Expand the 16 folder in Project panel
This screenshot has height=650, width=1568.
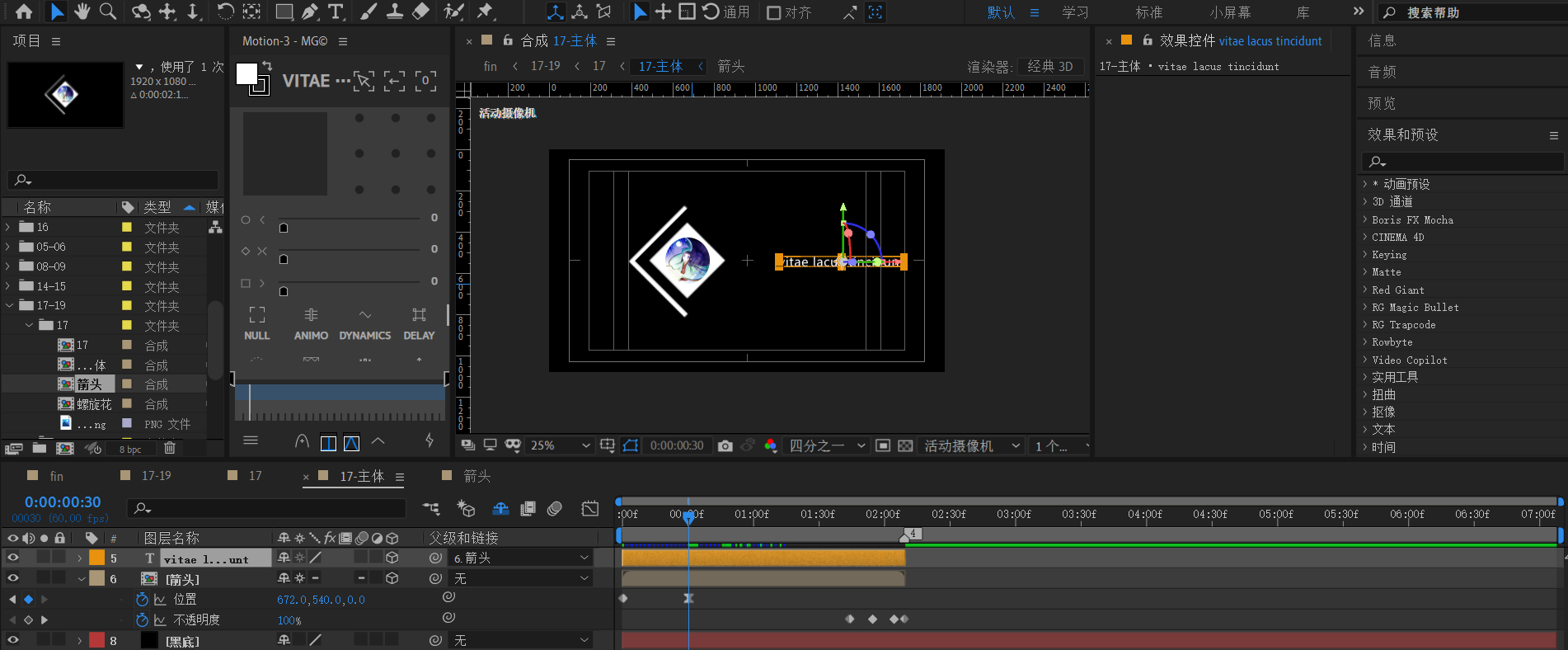click(8, 227)
